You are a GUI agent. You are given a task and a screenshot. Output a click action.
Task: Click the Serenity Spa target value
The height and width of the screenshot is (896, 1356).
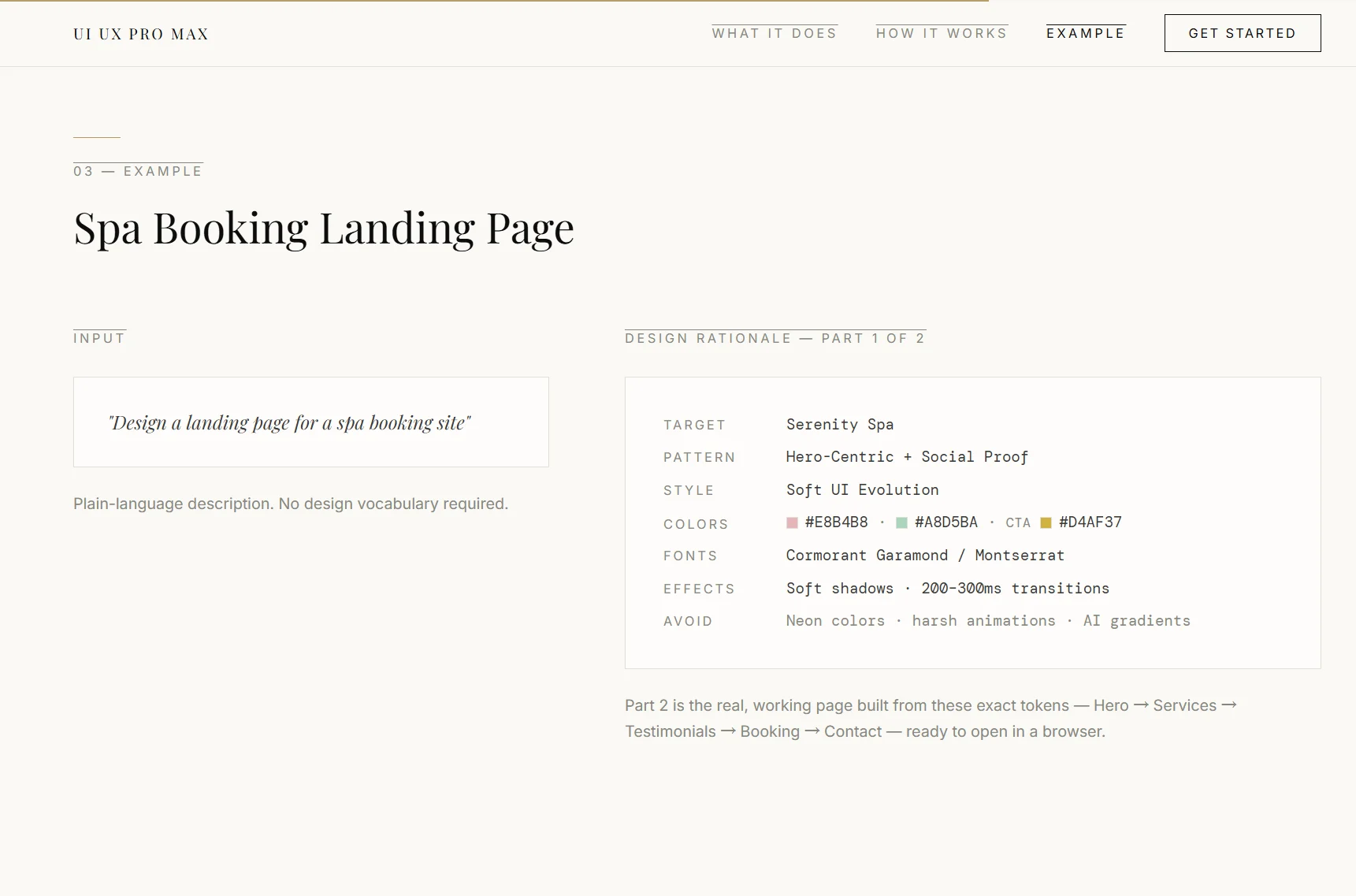pyautogui.click(x=840, y=424)
